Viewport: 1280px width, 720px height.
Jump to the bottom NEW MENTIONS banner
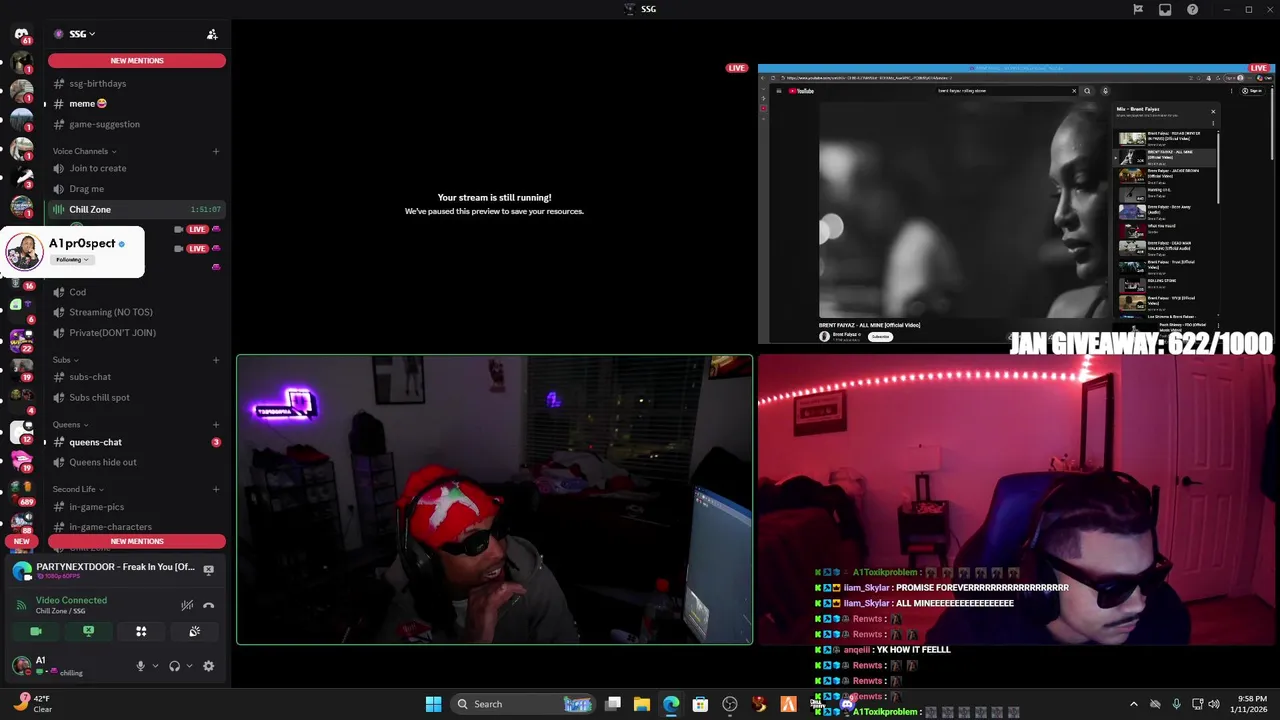[137, 541]
